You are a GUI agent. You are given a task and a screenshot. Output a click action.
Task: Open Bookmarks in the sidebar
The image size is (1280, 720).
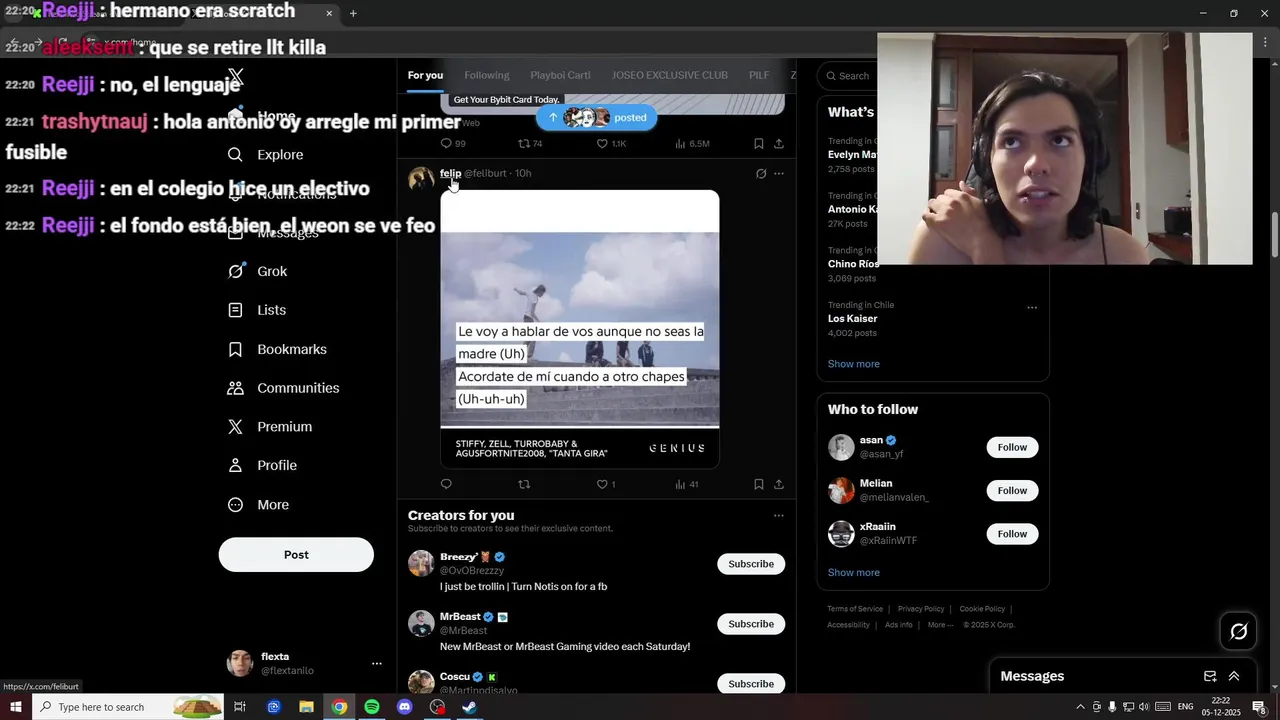(278, 349)
